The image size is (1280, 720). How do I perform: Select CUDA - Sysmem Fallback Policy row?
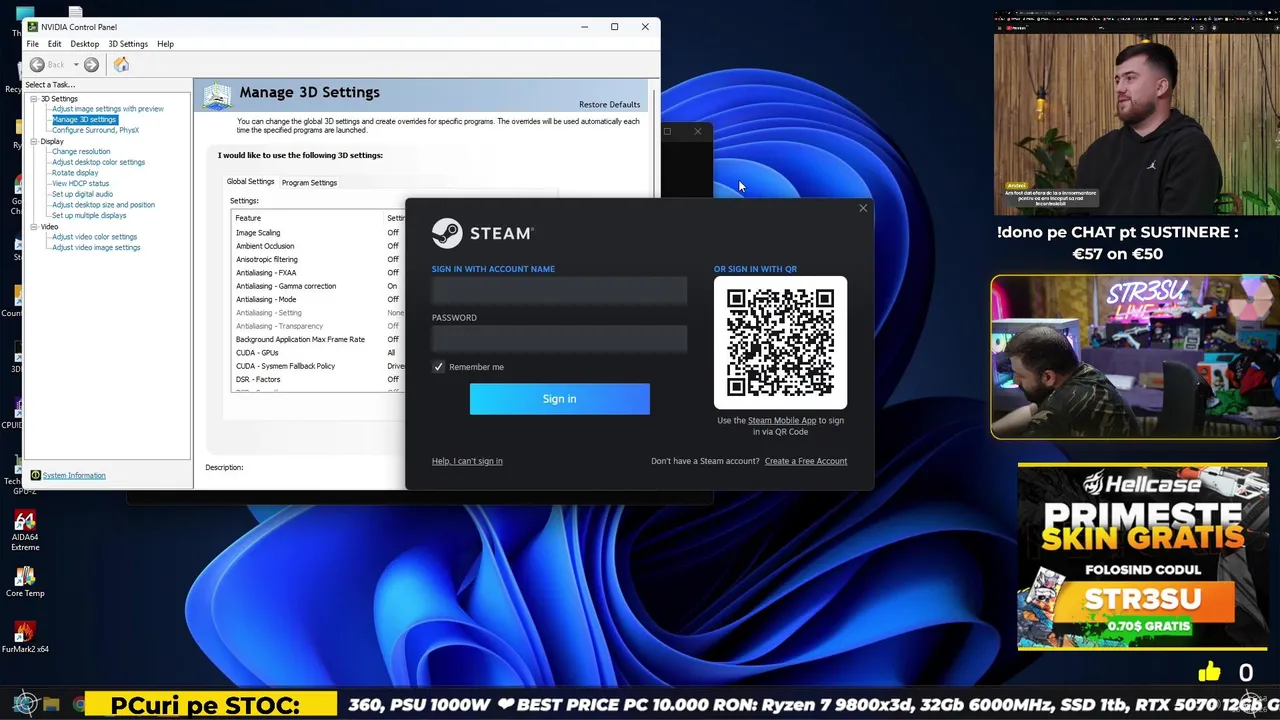(x=319, y=366)
